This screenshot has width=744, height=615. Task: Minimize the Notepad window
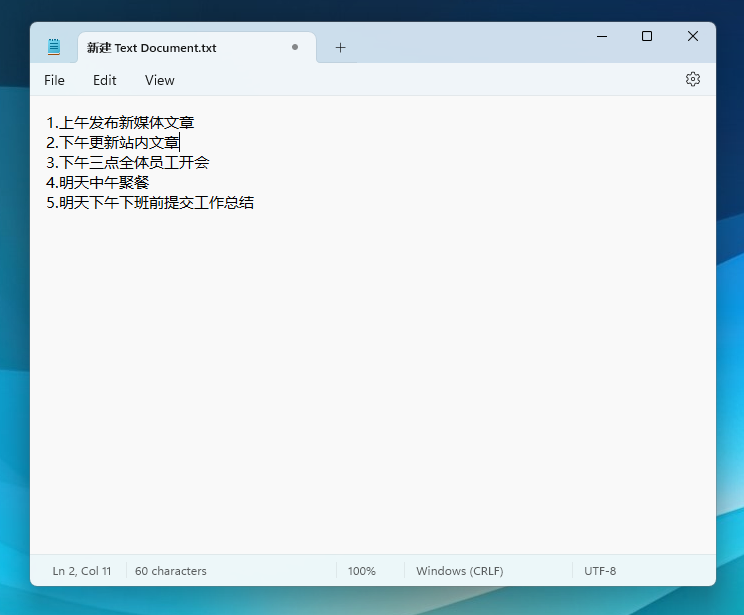point(602,37)
